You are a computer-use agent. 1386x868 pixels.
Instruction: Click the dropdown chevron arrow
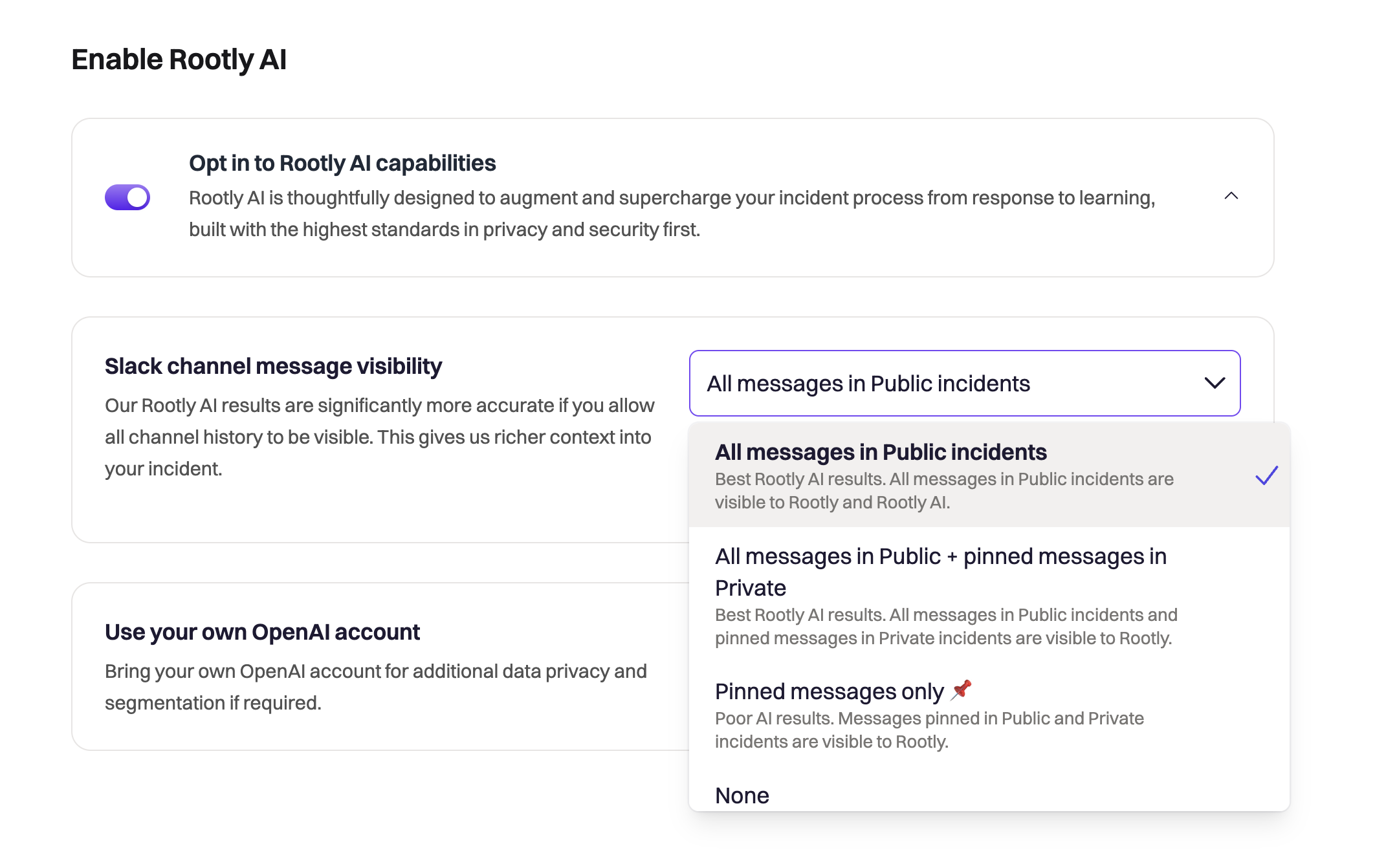point(1215,383)
